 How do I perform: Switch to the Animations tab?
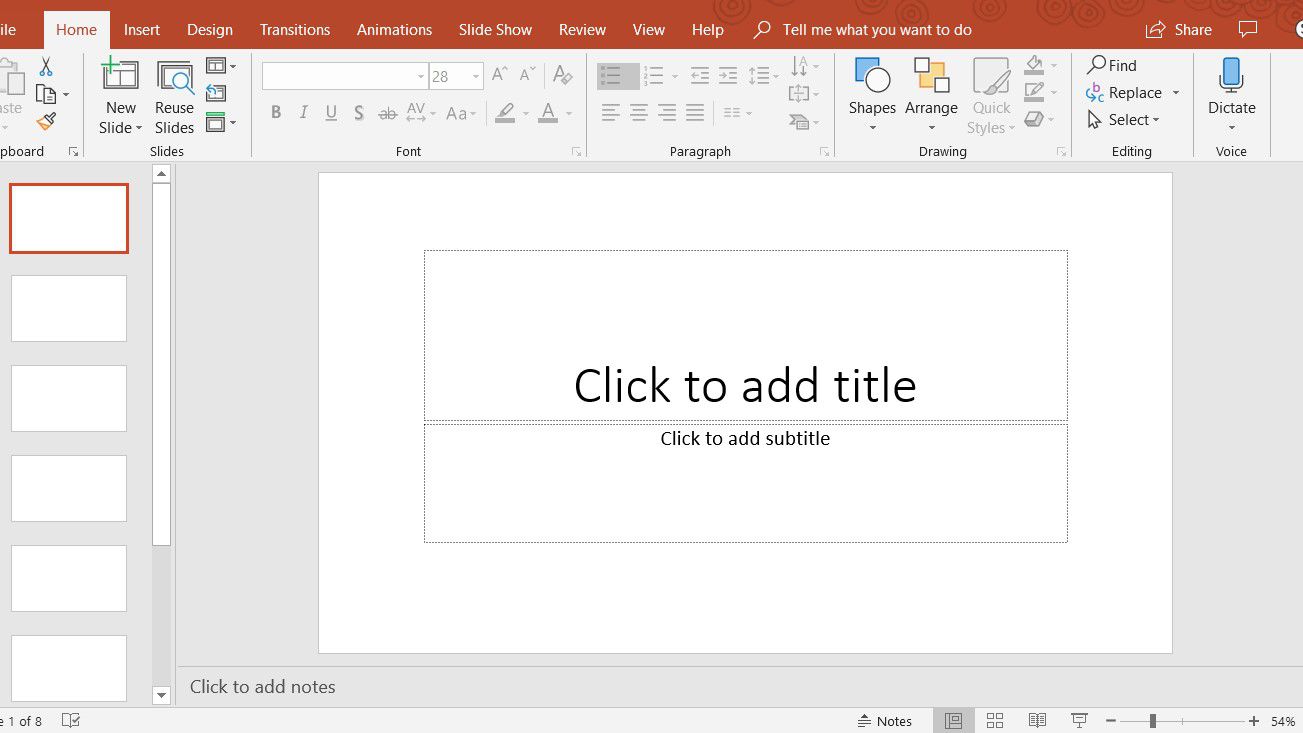pyautogui.click(x=395, y=30)
